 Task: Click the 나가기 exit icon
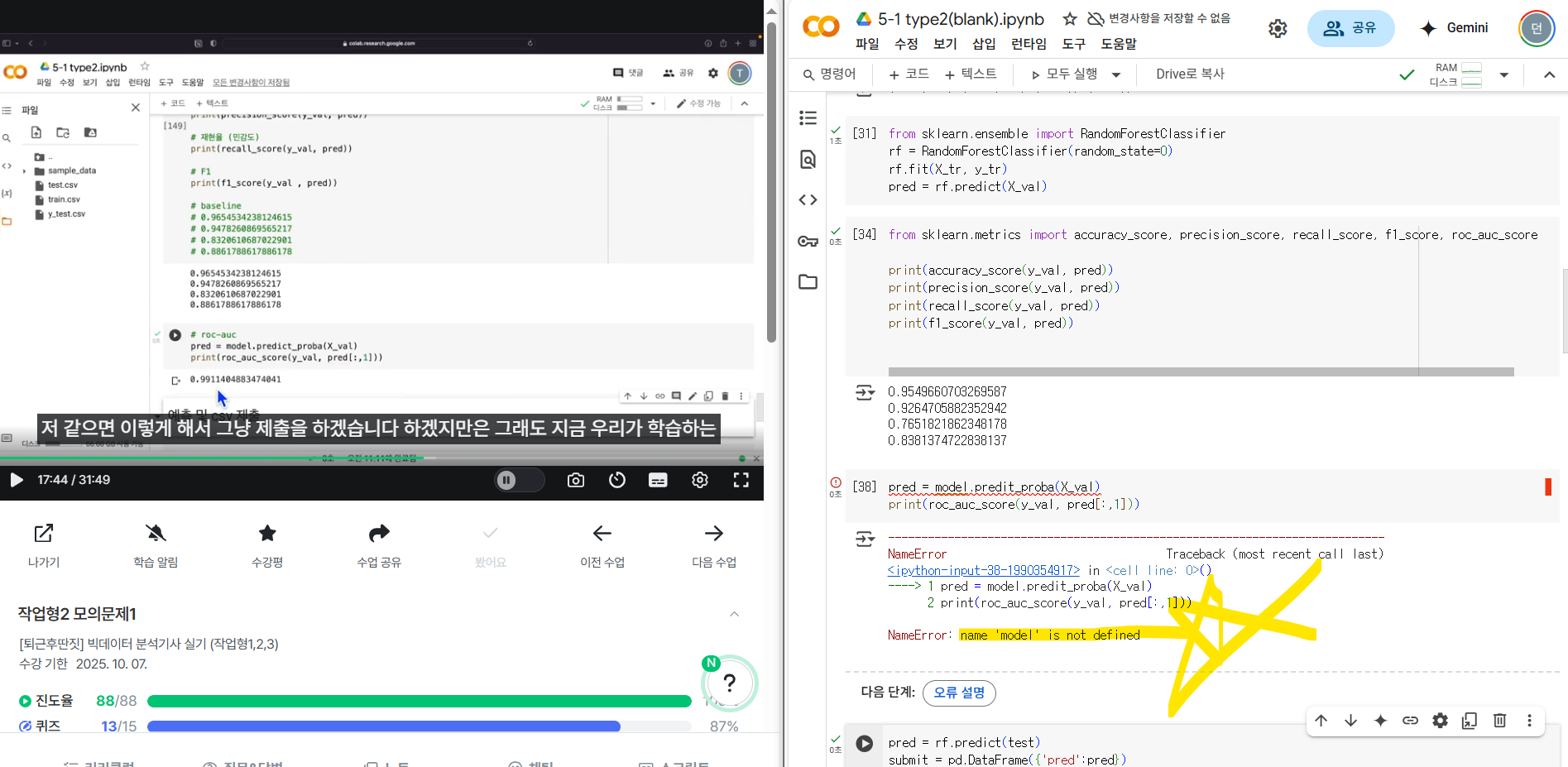pos(44,534)
